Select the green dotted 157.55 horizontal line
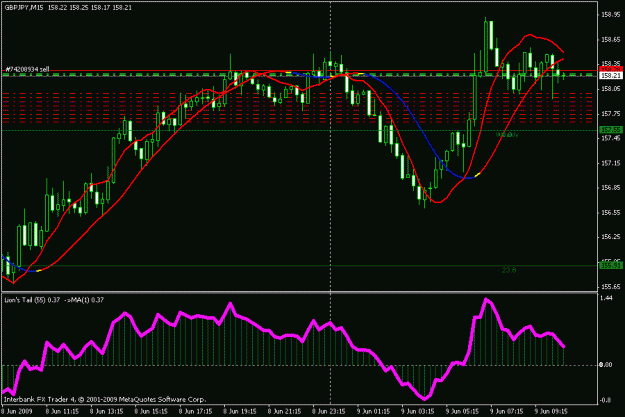Viewport: 625px width, 417px height. [x=300, y=130]
